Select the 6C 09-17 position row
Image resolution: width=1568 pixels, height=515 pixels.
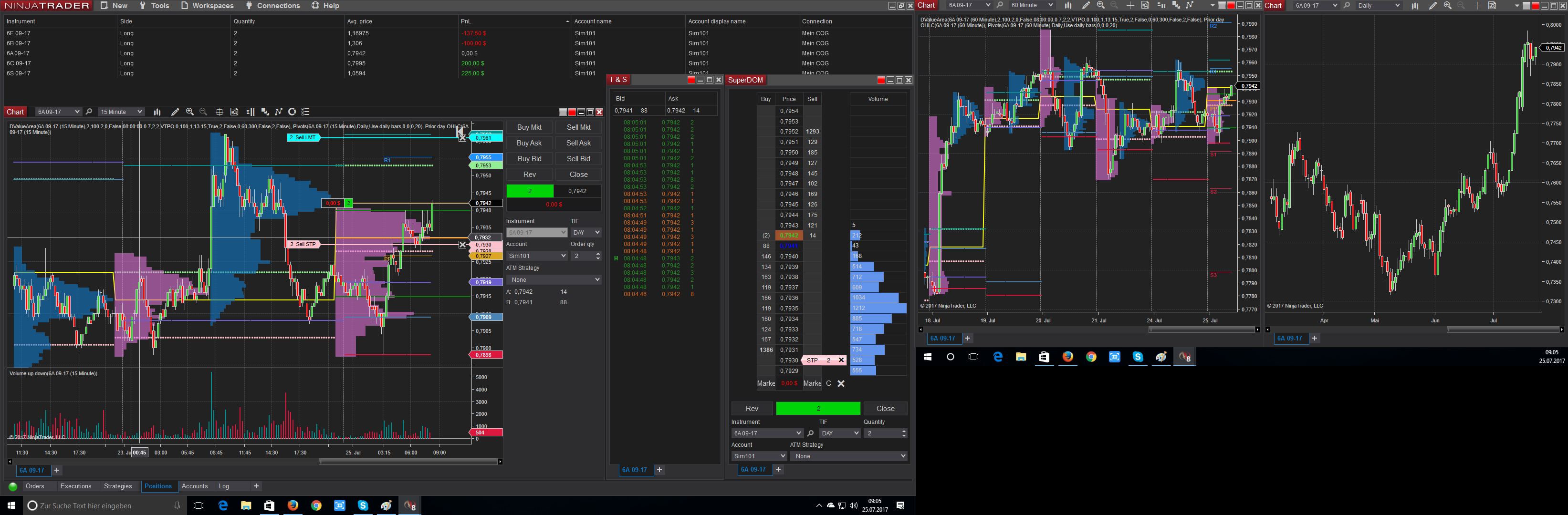click(x=457, y=63)
